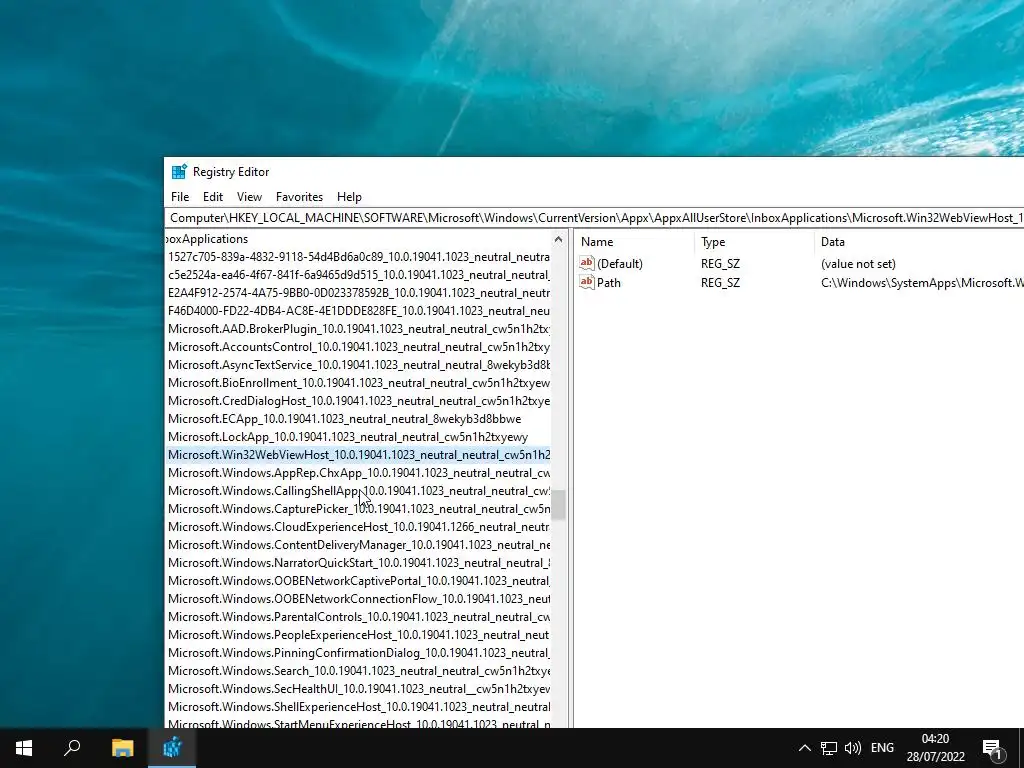Select the Microsoft.Windows.Search key
1024x768 pixels.
coord(359,671)
